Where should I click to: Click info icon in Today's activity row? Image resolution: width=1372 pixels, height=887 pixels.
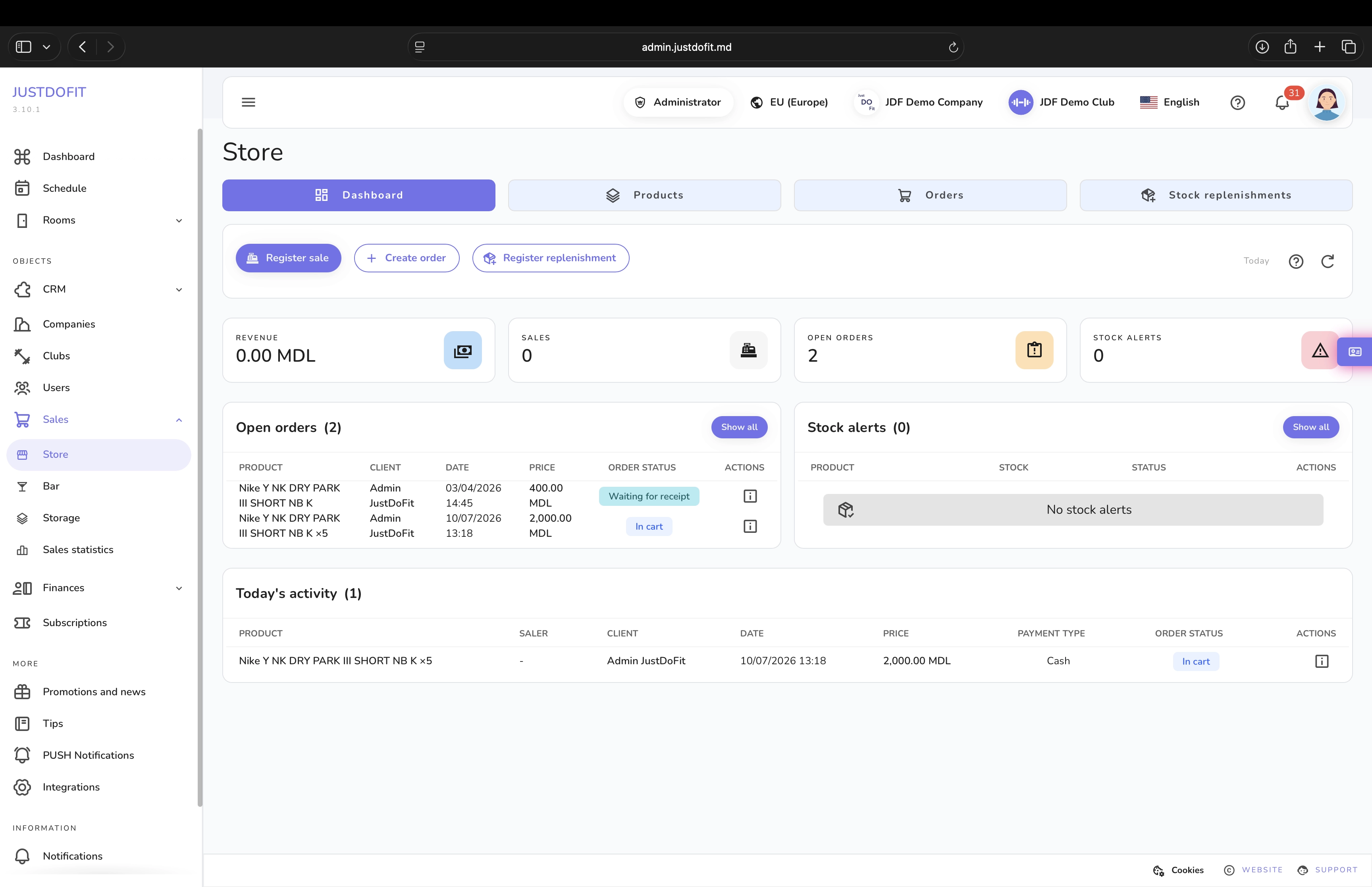click(1321, 661)
